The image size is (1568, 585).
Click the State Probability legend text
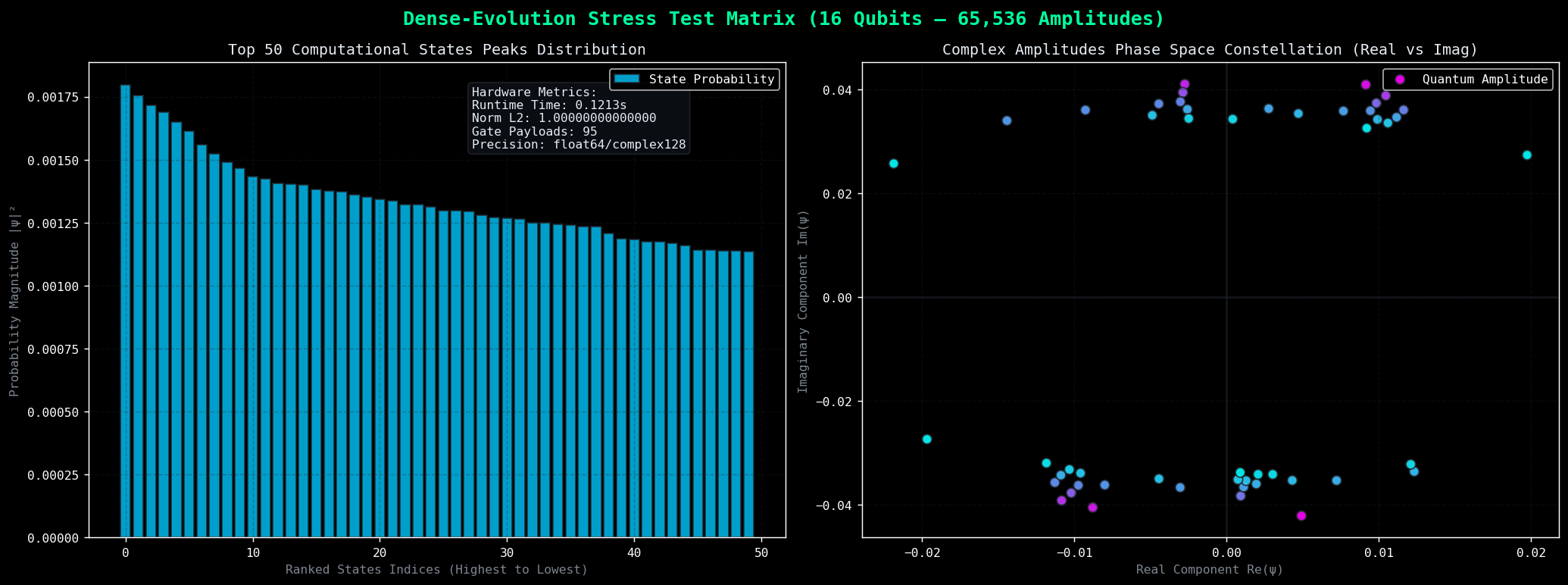click(712, 80)
